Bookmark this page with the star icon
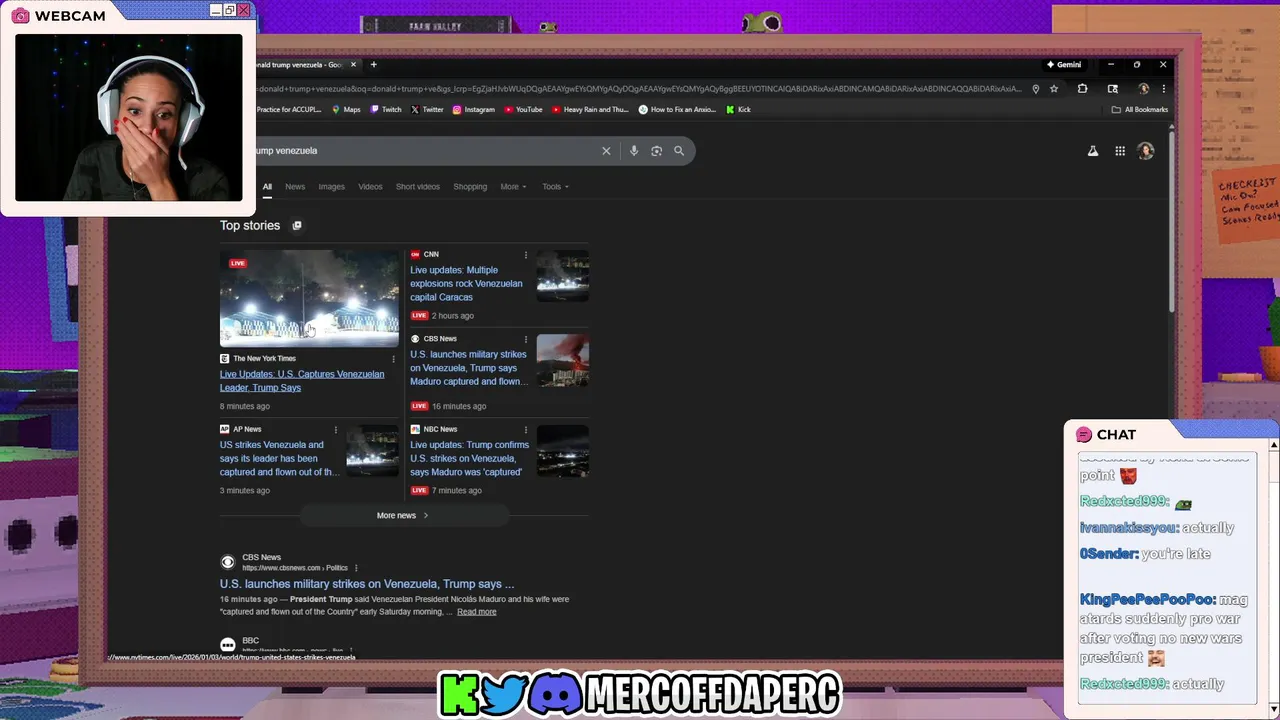The height and width of the screenshot is (720, 1280). click(1054, 89)
